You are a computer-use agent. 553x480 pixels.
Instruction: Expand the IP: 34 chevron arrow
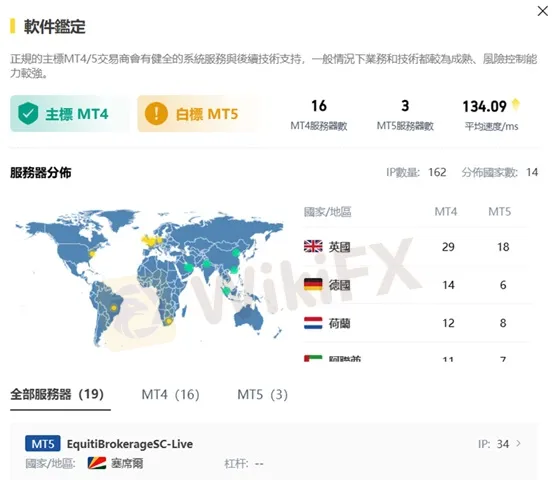point(518,443)
